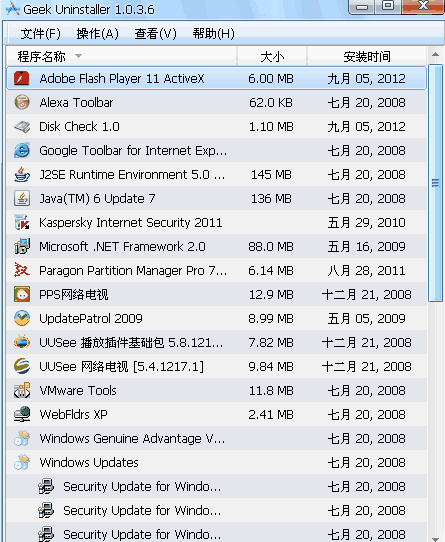Select the UUSee 播放插件基础包 5.8.121 text
The width and height of the screenshot is (445, 542).
(x=131, y=342)
